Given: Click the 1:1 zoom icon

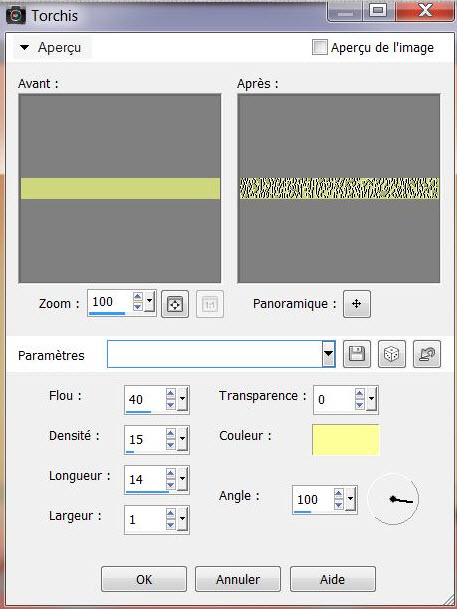Looking at the screenshot, I should point(210,304).
